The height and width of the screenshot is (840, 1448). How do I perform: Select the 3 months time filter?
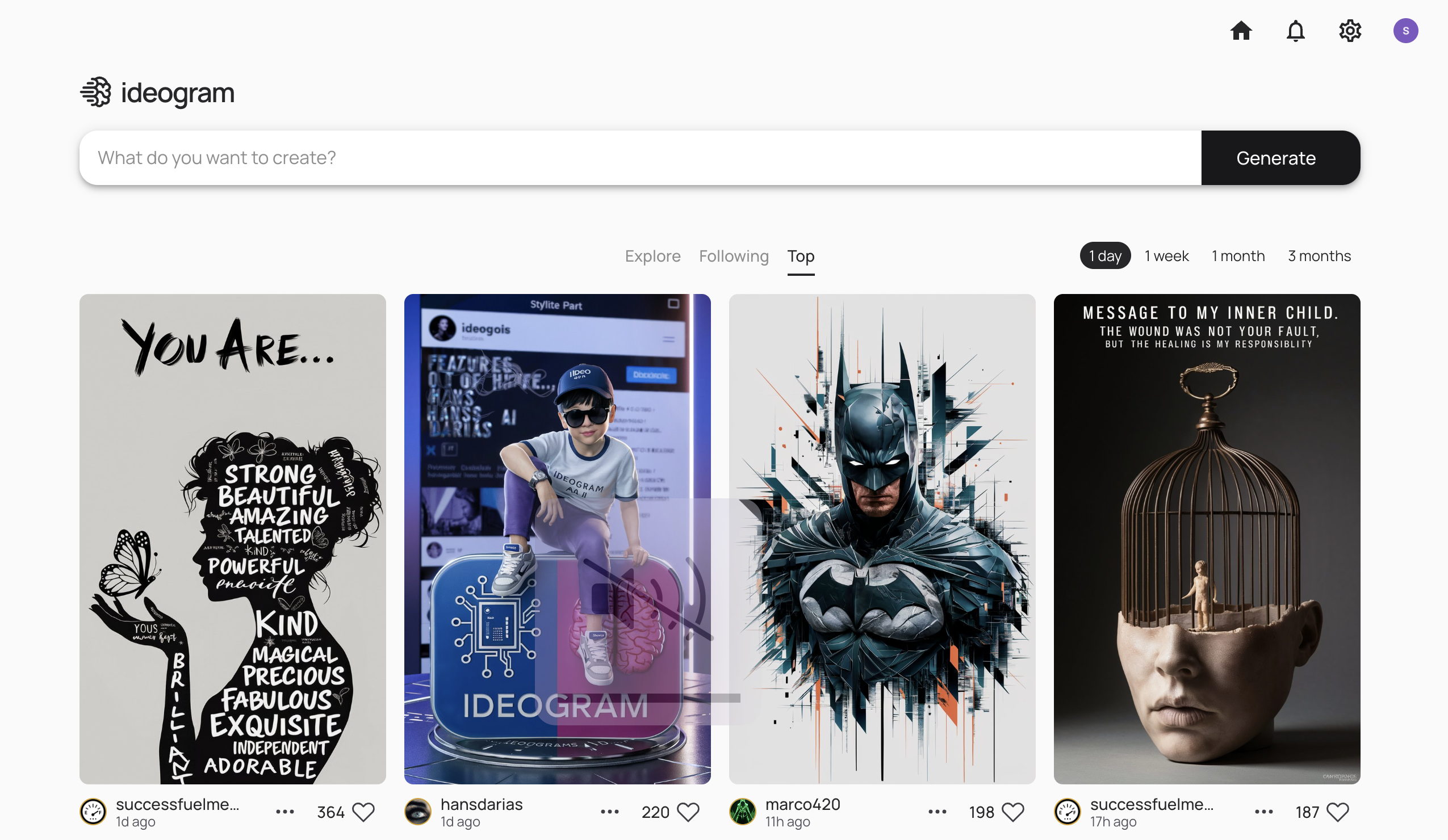coord(1319,255)
